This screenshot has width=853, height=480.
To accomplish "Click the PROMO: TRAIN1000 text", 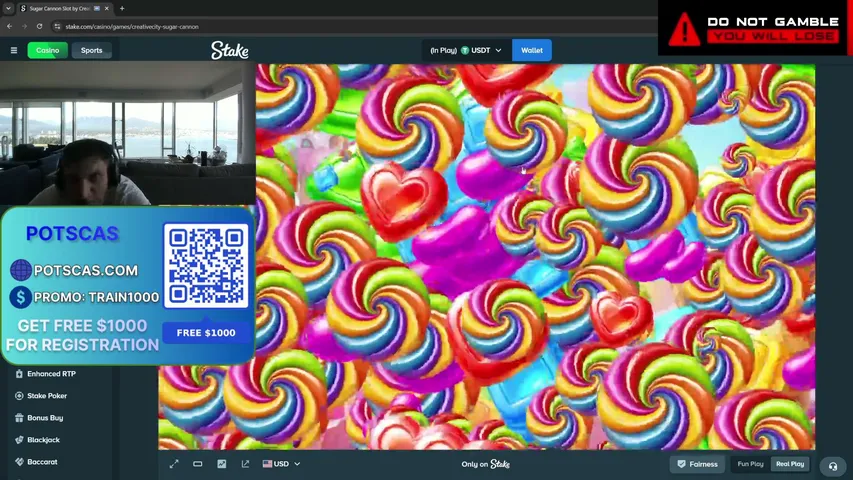I will (x=96, y=297).
